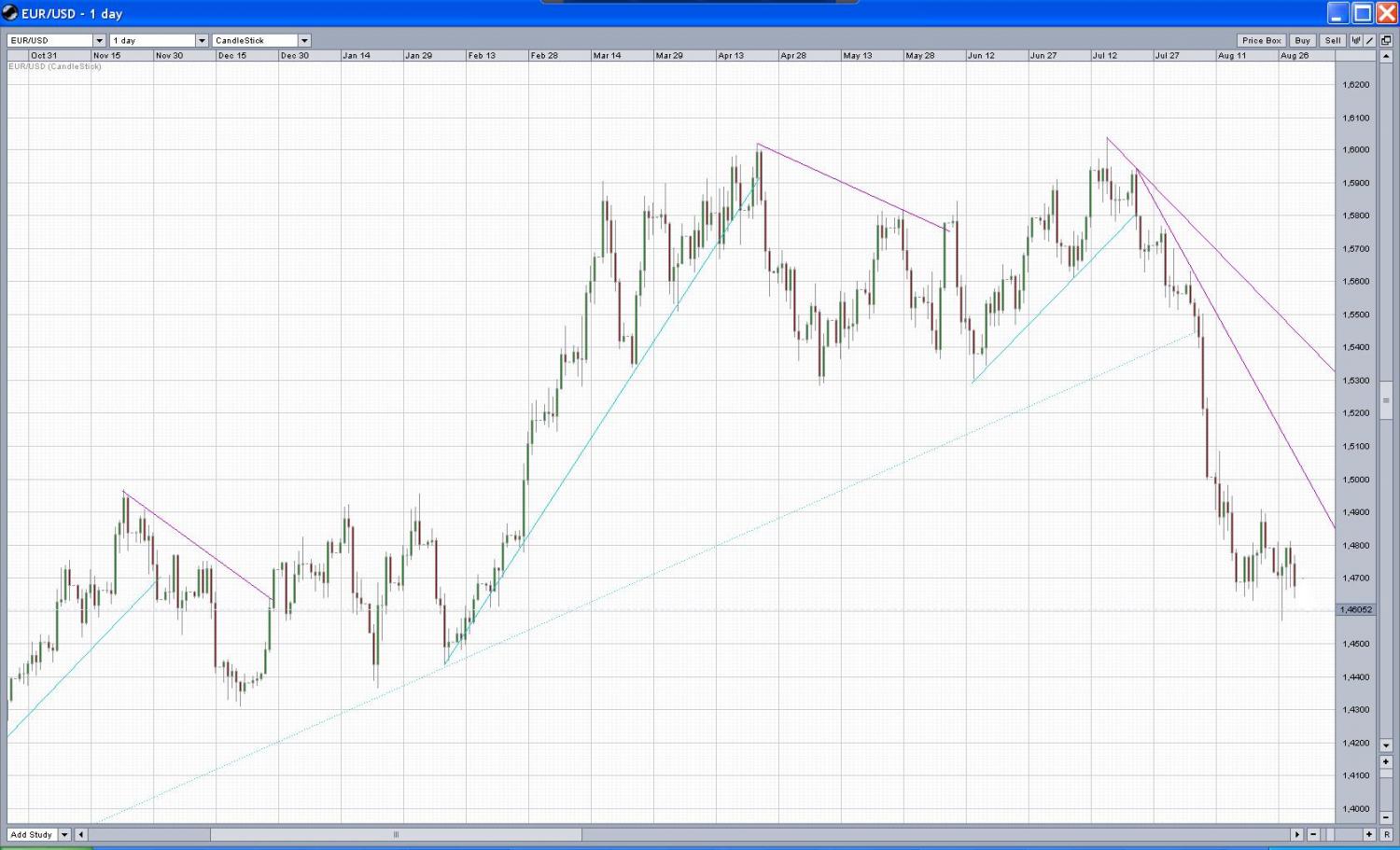This screenshot has height=850, width=1400.
Task: Click the 'Jan 14' date header
Action: 357,55
